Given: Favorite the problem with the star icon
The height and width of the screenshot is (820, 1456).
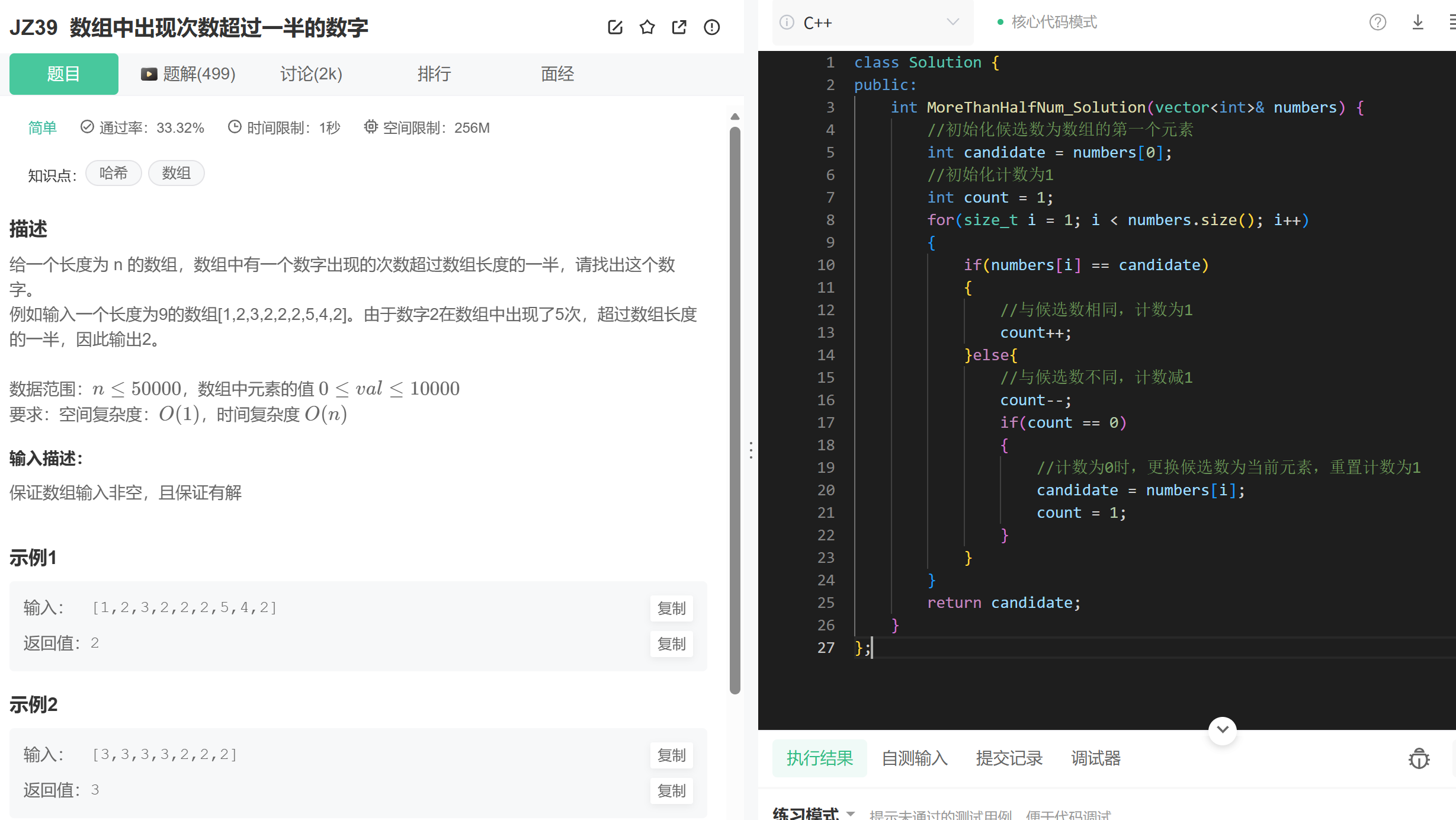Looking at the screenshot, I should point(647,27).
